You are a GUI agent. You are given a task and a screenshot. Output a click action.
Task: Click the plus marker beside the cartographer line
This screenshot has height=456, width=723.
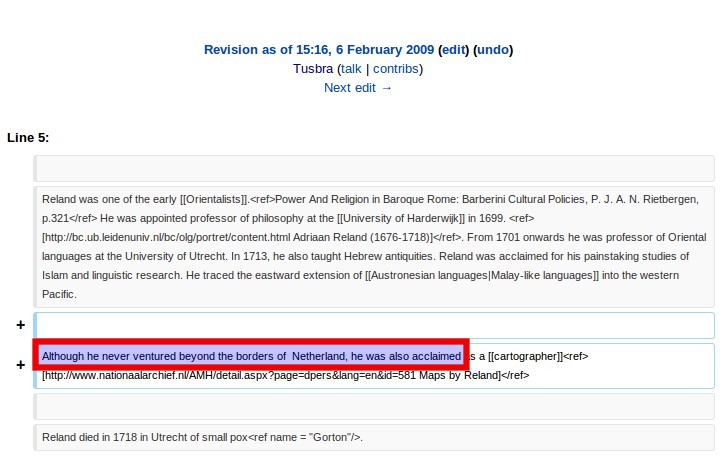click(20, 365)
